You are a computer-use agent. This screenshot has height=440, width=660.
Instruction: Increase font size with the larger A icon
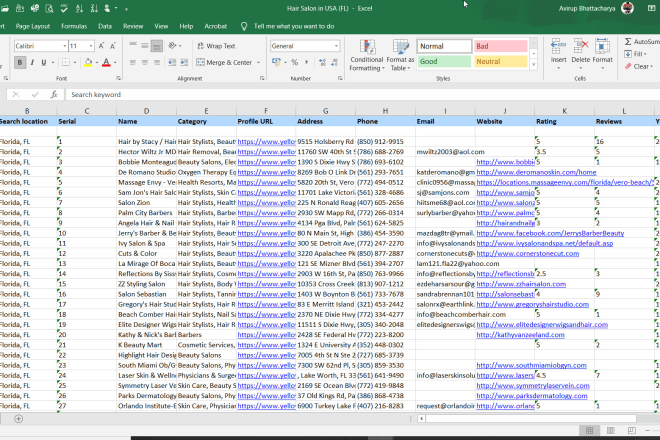tap(101, 46)
